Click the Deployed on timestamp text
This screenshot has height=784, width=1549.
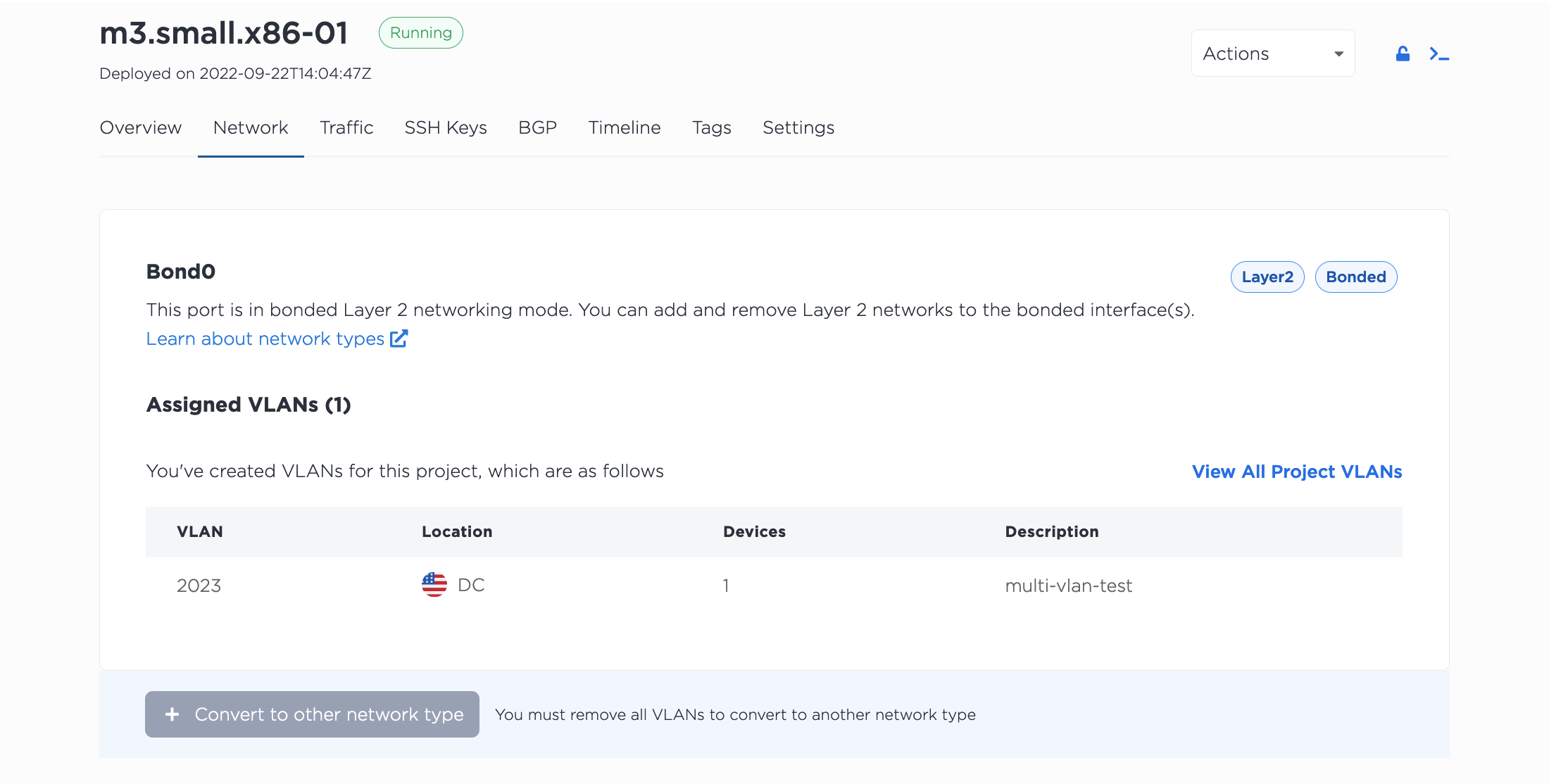pos(235,73)
